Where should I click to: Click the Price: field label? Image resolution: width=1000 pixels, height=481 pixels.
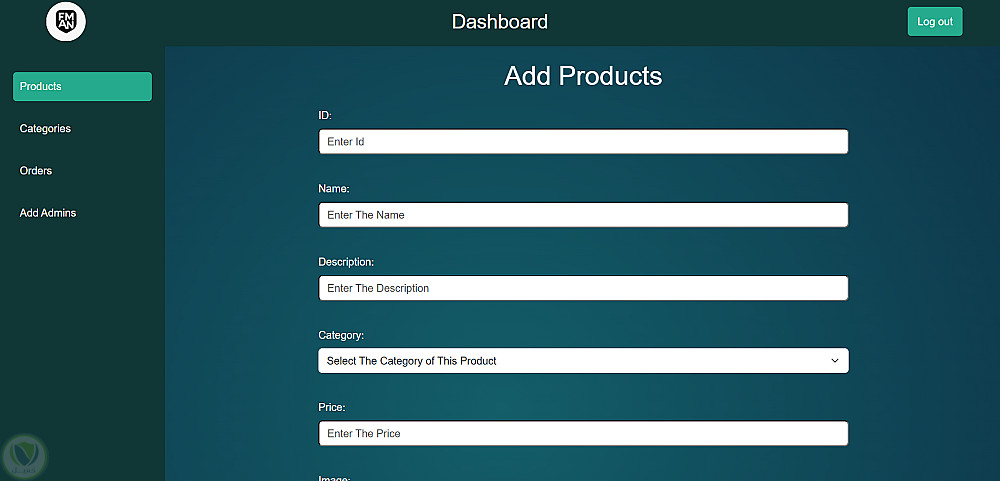[x=332, y=408]
